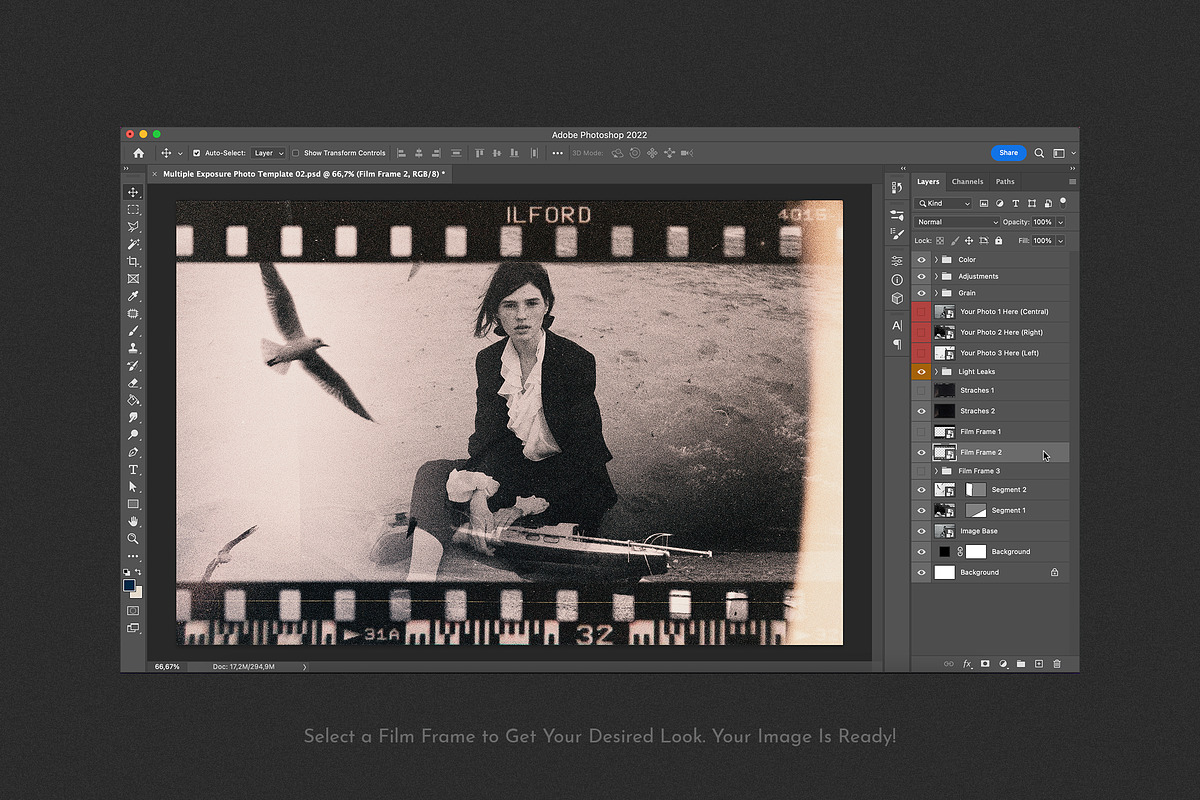Expand the Adjustments layer group
This screenshot has width=1200, height=800.
(936, 276)
